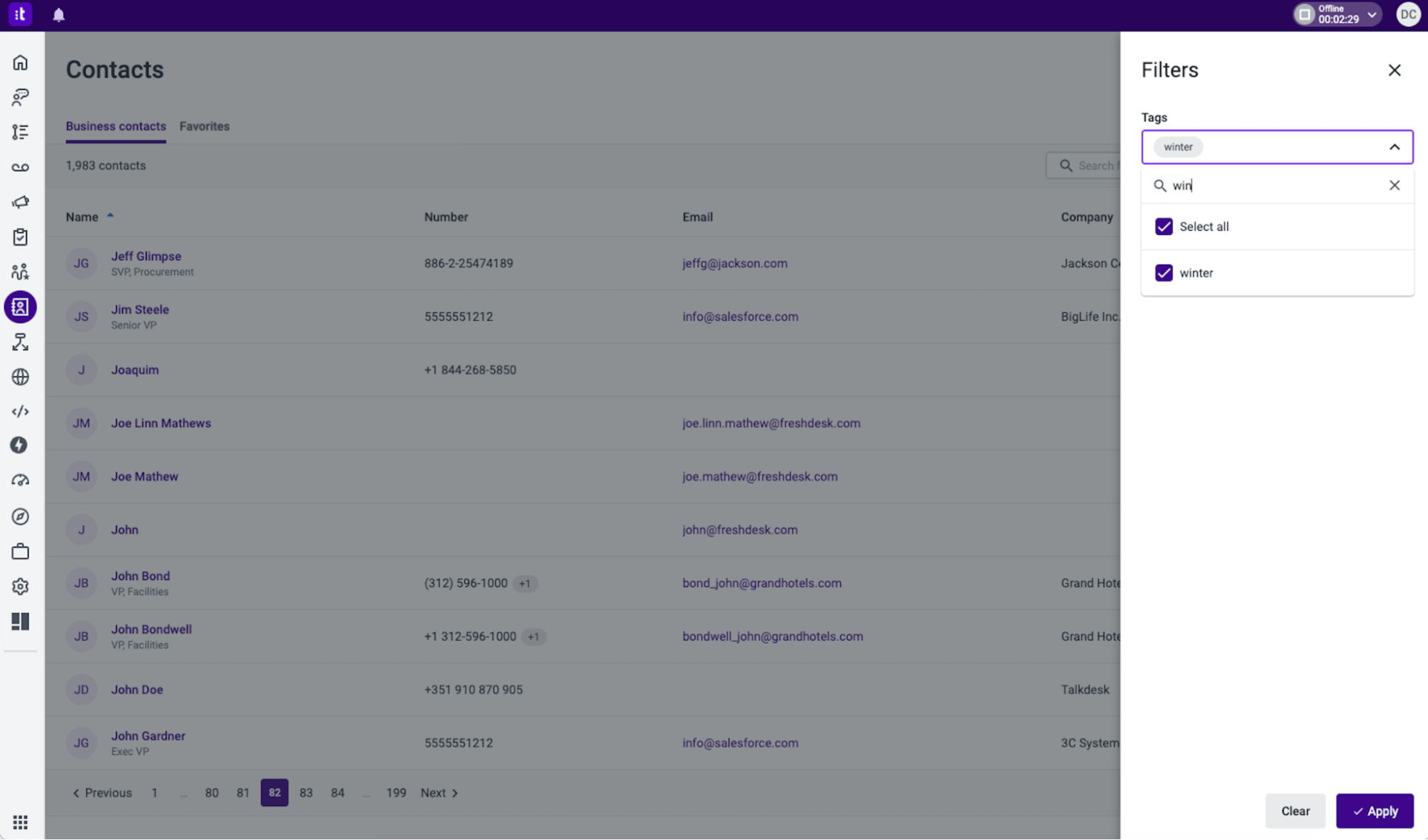Image resolution: width=1428 pixels, height=840 pixels.
Task: Clear the tag search text
Action: 1394,185
